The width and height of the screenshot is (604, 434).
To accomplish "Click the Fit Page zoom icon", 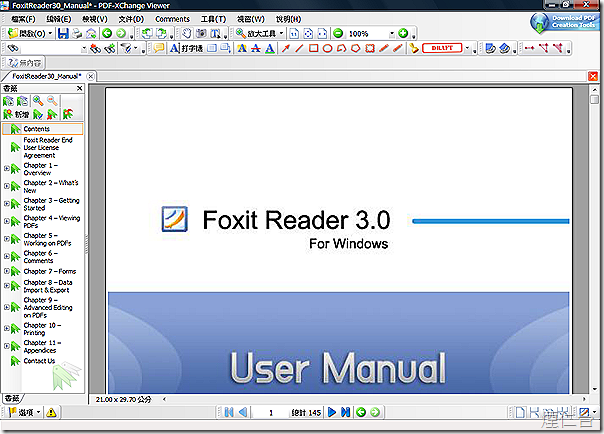I will [x=308, y=34].
